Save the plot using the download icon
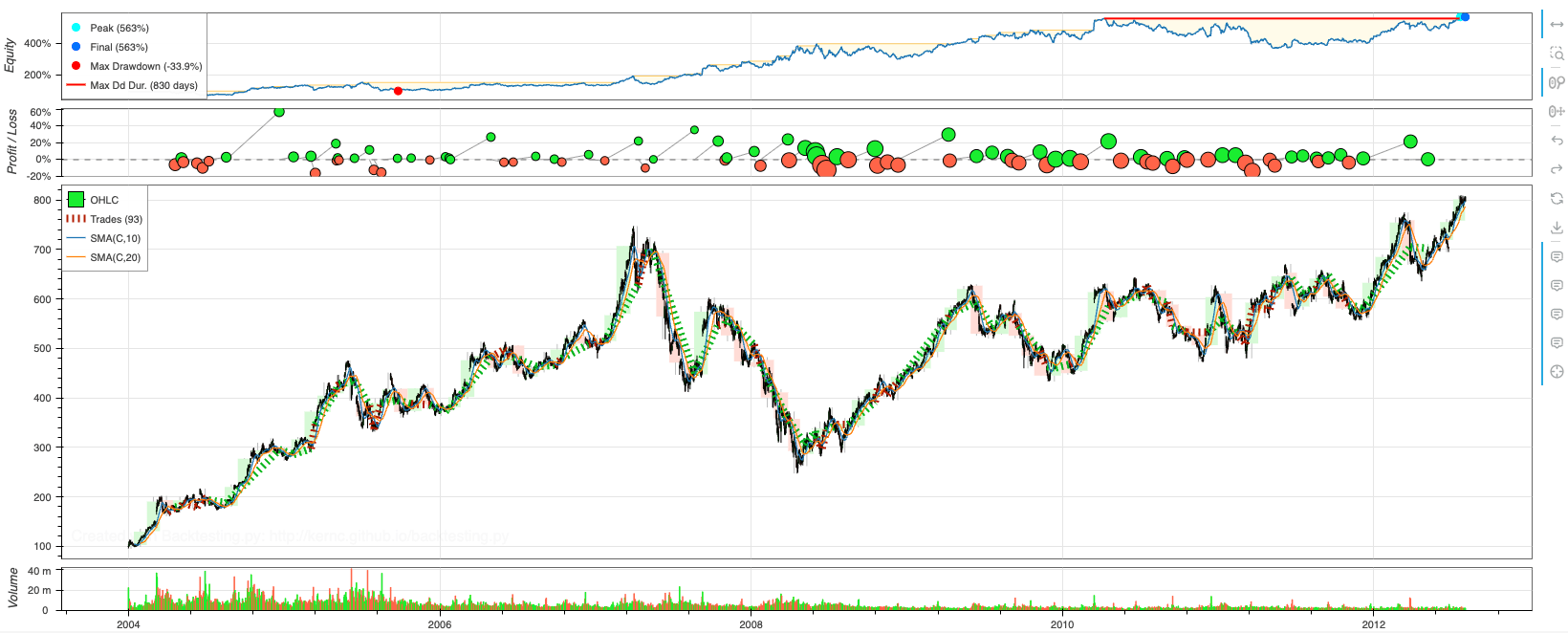The width and height of the screenshot is (1568, 633). coord(1557,228)
